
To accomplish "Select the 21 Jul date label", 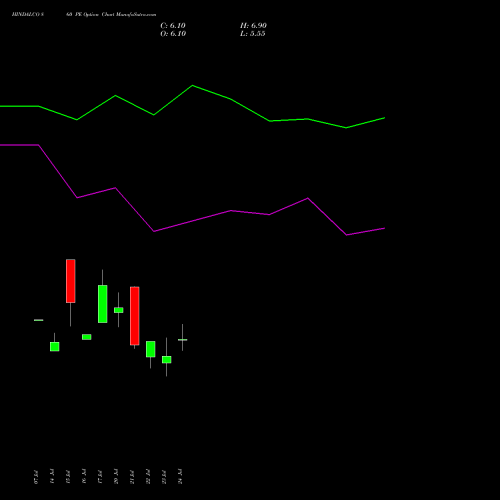I will pos(132,476).
